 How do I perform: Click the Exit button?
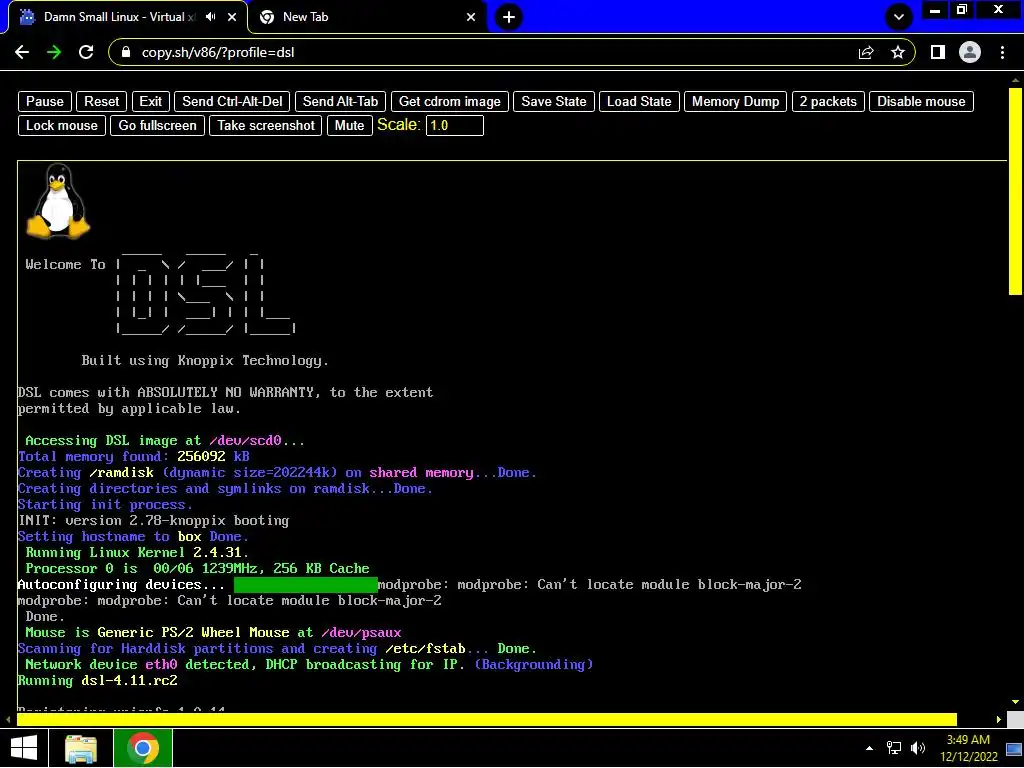tap(150, 101)
